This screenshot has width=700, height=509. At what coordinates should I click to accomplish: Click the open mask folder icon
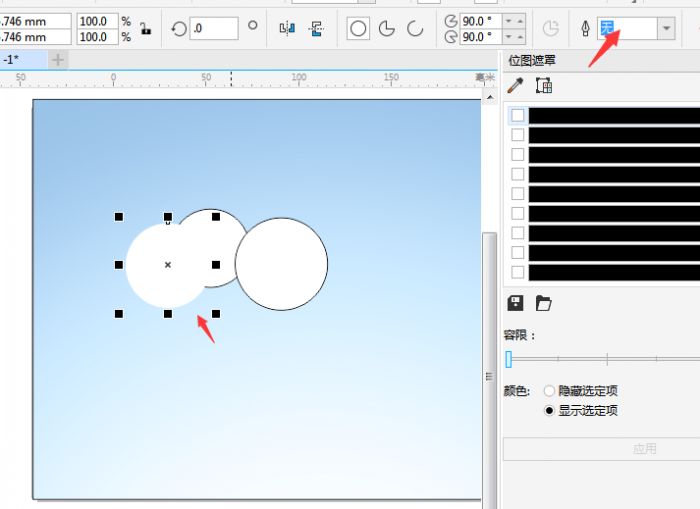(544, 303)
